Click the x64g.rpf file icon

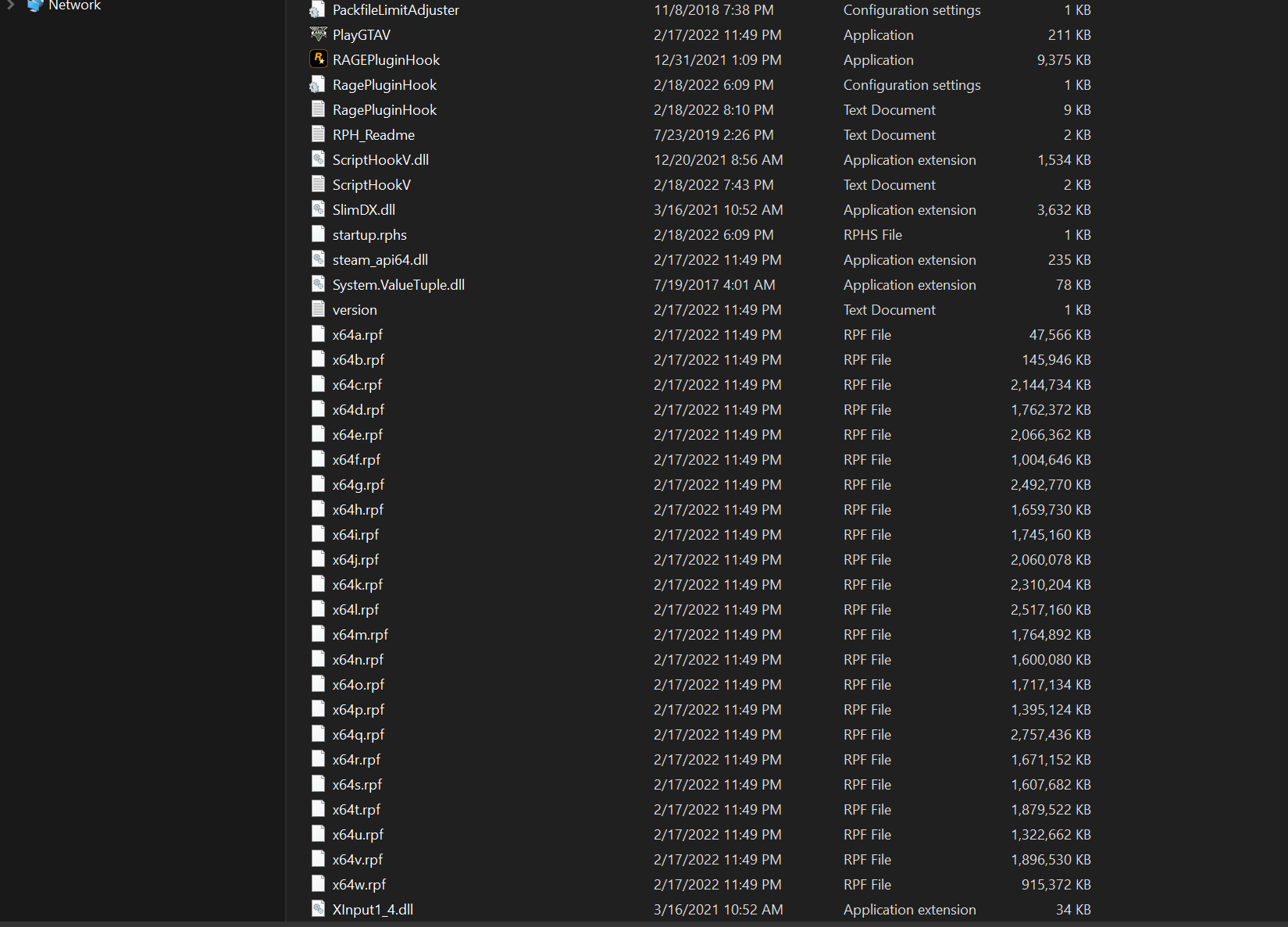[318, 484]
